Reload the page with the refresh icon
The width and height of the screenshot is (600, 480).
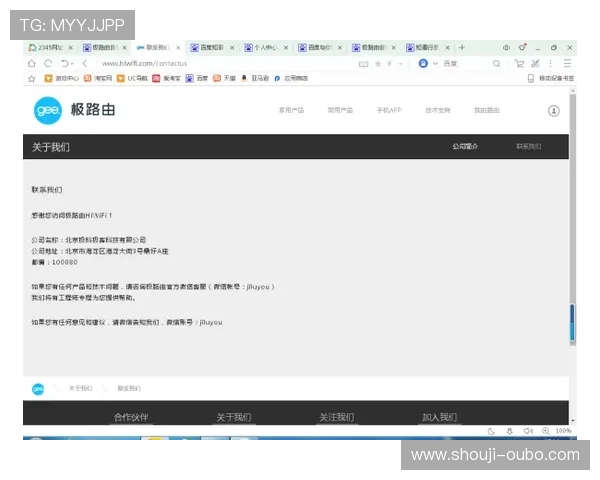(x=48, y=64)
